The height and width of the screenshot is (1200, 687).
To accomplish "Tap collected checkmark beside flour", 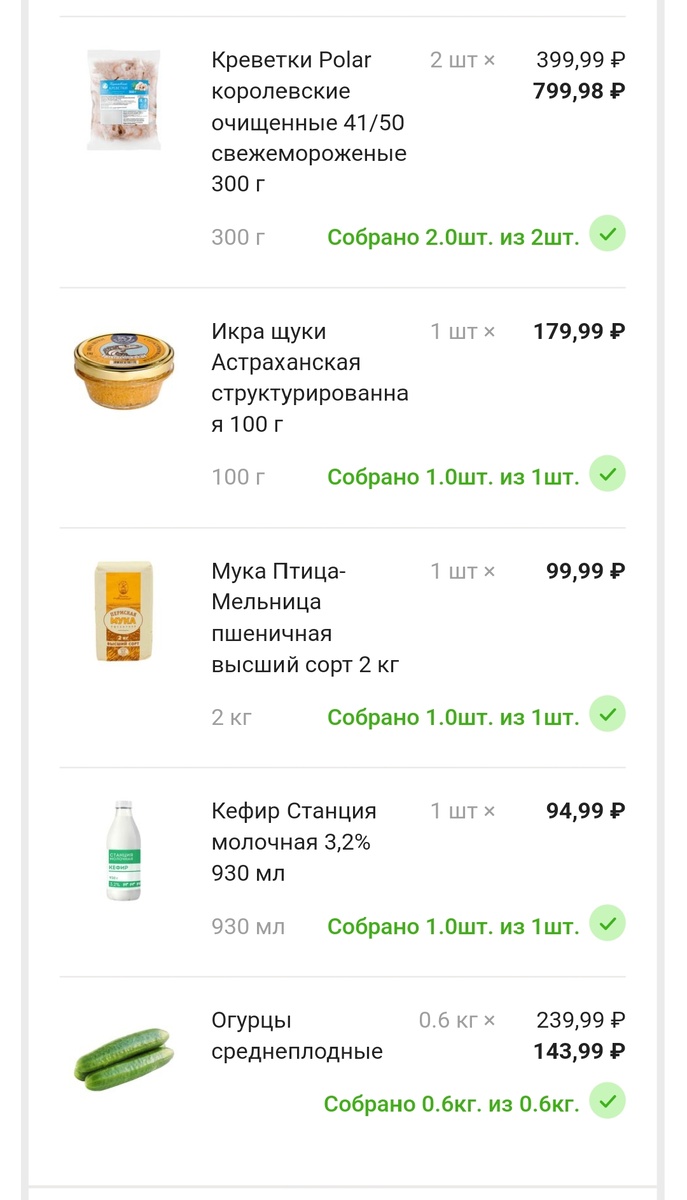I will (607, 715).
